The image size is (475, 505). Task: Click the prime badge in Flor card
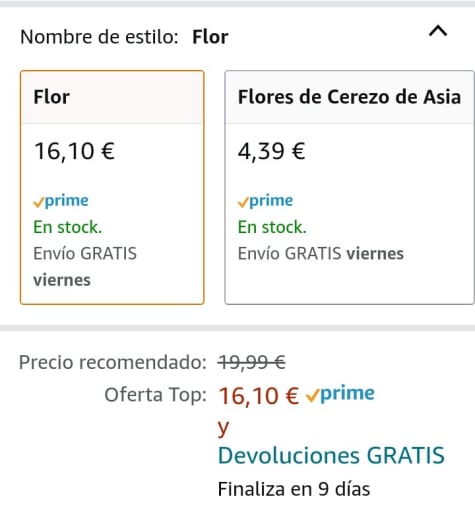[61, 201]
